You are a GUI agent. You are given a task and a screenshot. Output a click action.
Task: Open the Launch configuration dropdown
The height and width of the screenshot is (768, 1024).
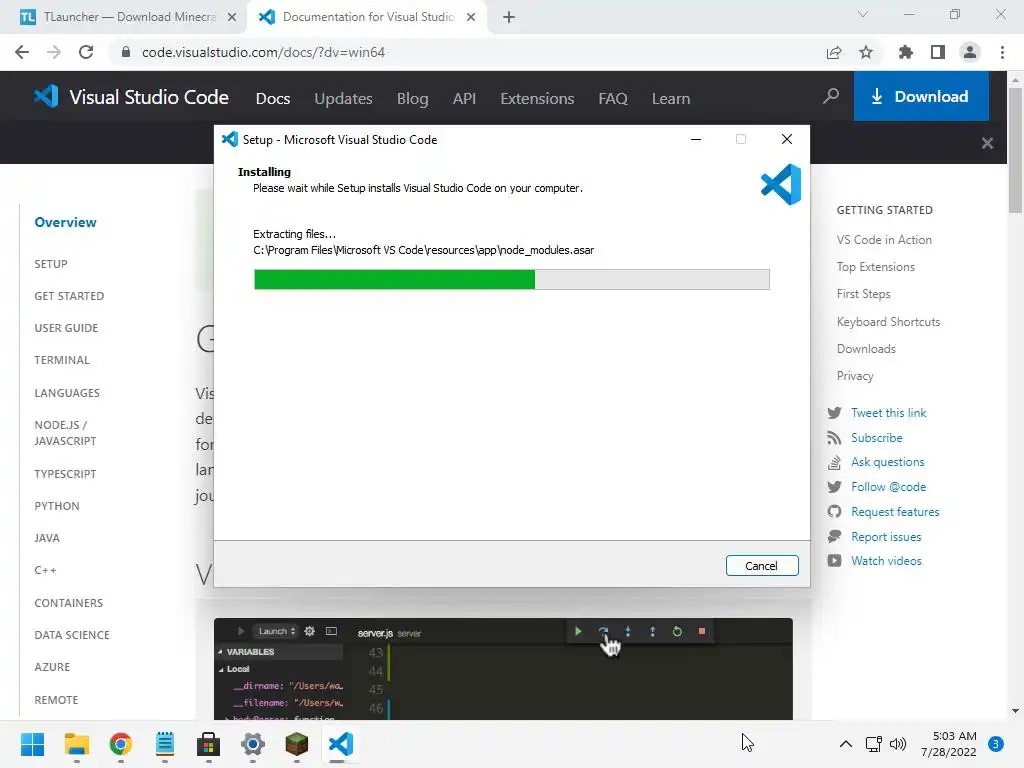(x=276, y=631)
